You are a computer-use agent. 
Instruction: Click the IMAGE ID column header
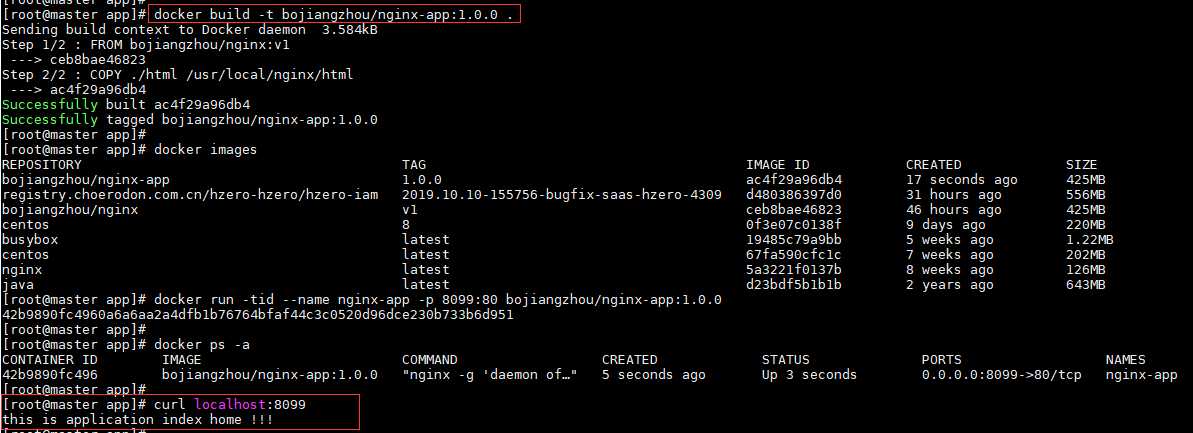[778, 165]
